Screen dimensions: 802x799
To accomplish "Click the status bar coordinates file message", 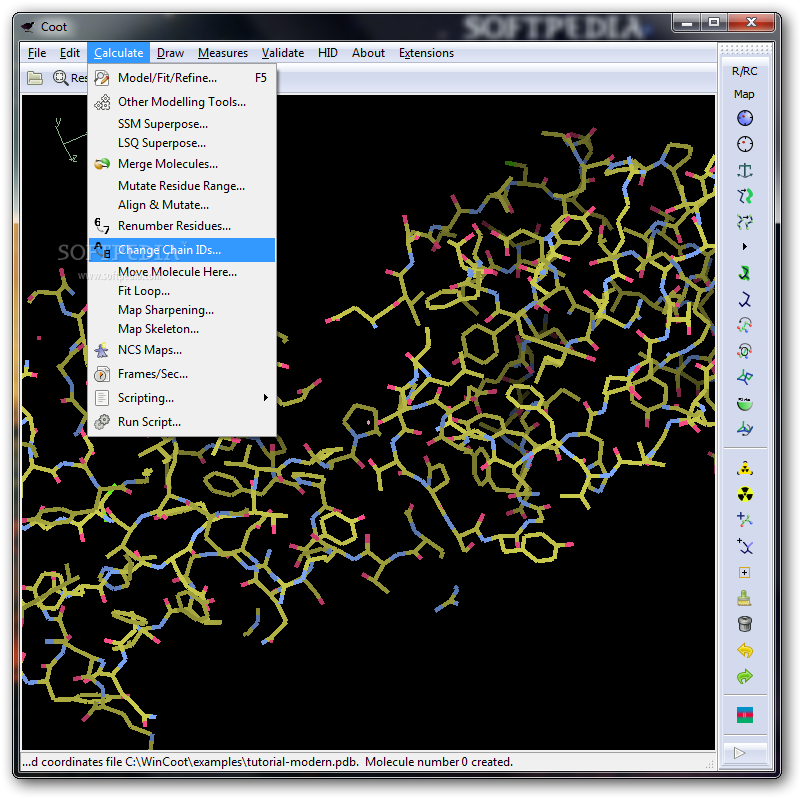I will [x=267, y=762].
